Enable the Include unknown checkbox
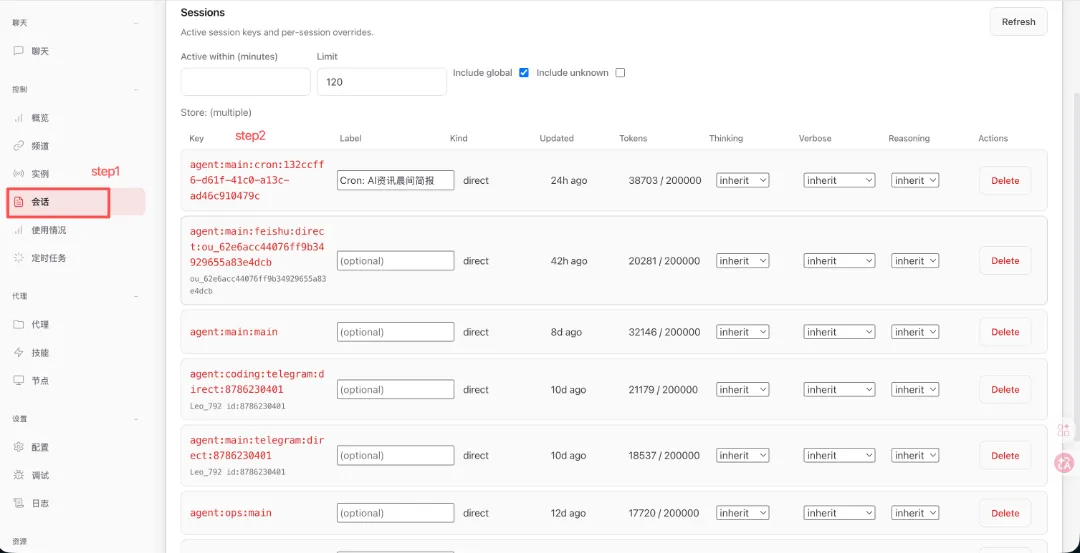This screenshot has width=1080, height=553. (620, 73)
